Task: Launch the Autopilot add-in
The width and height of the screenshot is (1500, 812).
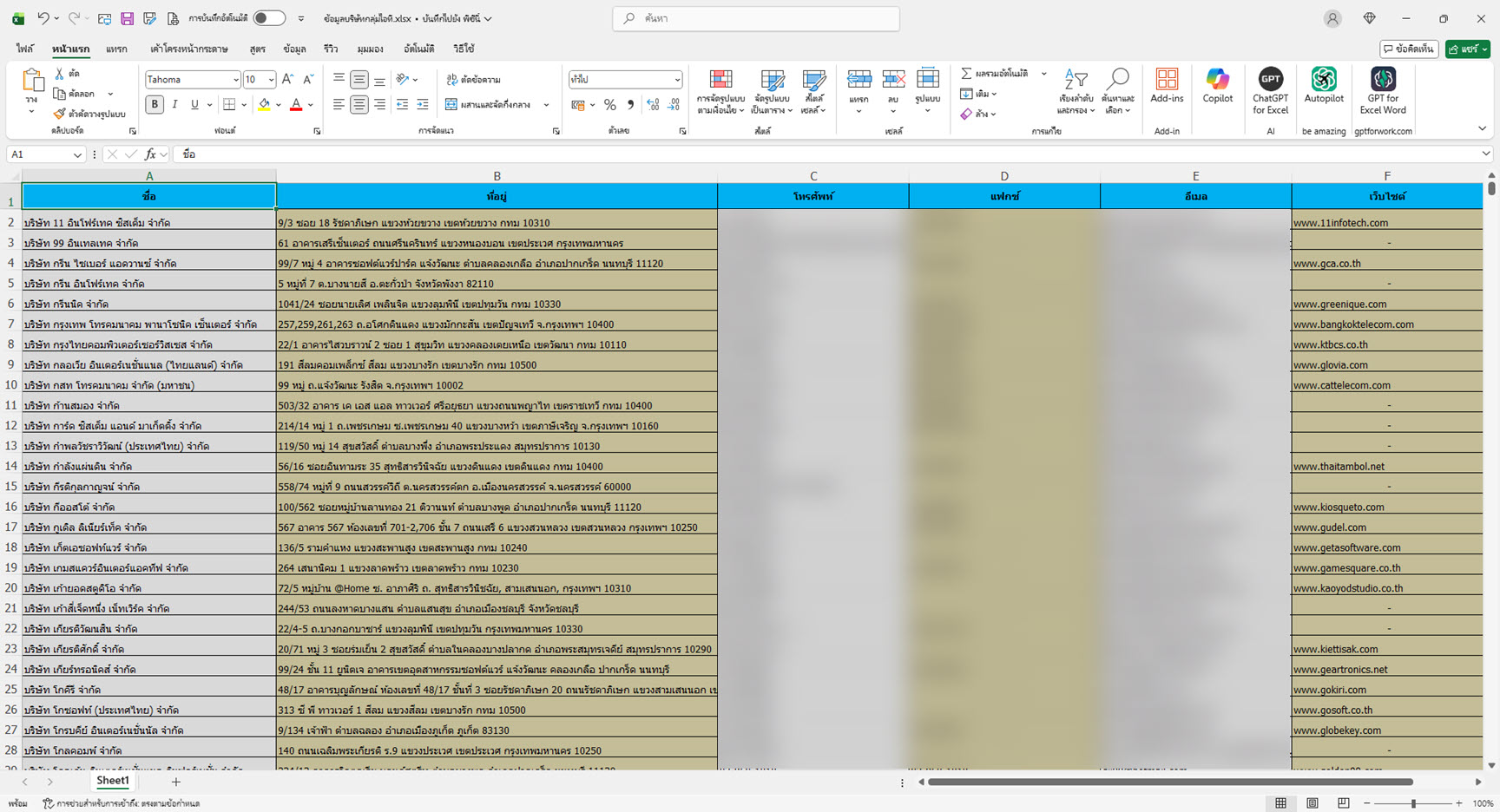Action: point(1323,81)
